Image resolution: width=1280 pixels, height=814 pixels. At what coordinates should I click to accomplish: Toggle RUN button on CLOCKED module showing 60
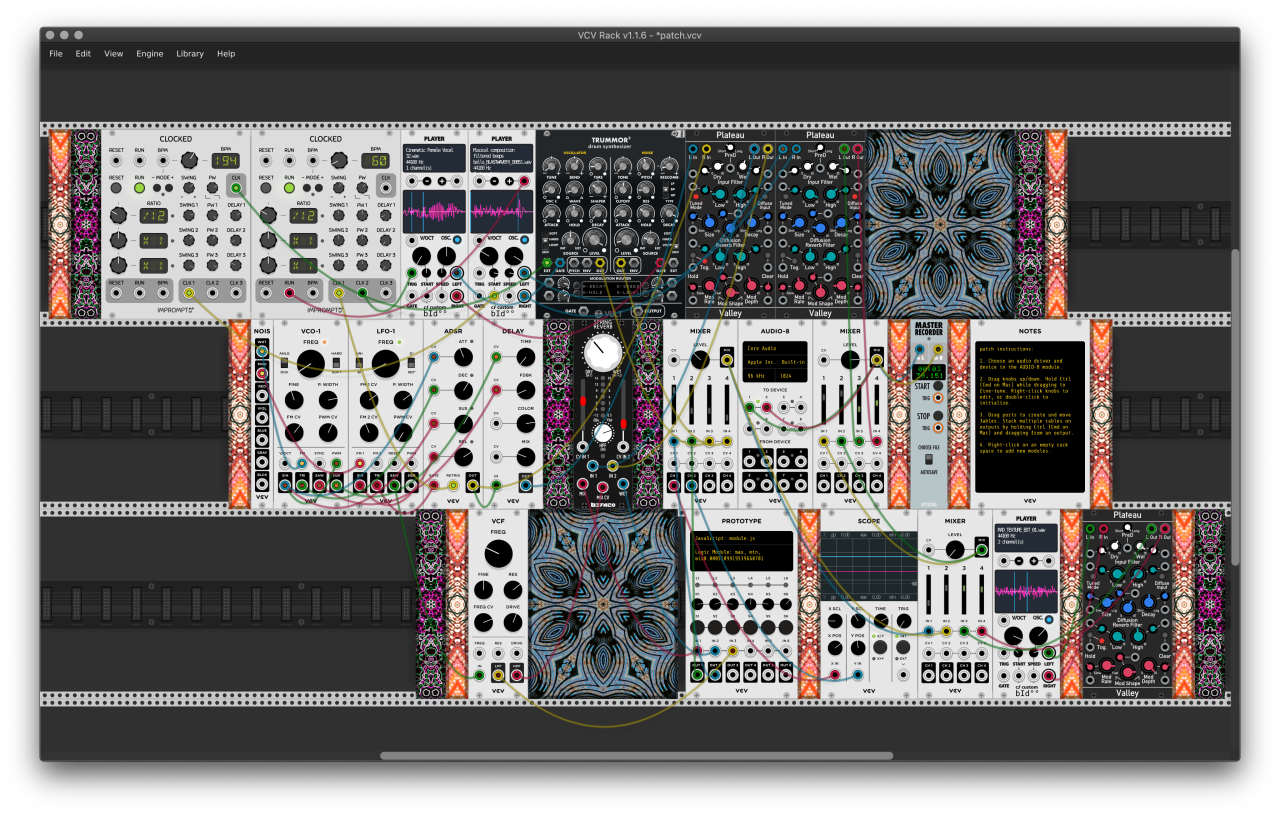coord(289,188)
